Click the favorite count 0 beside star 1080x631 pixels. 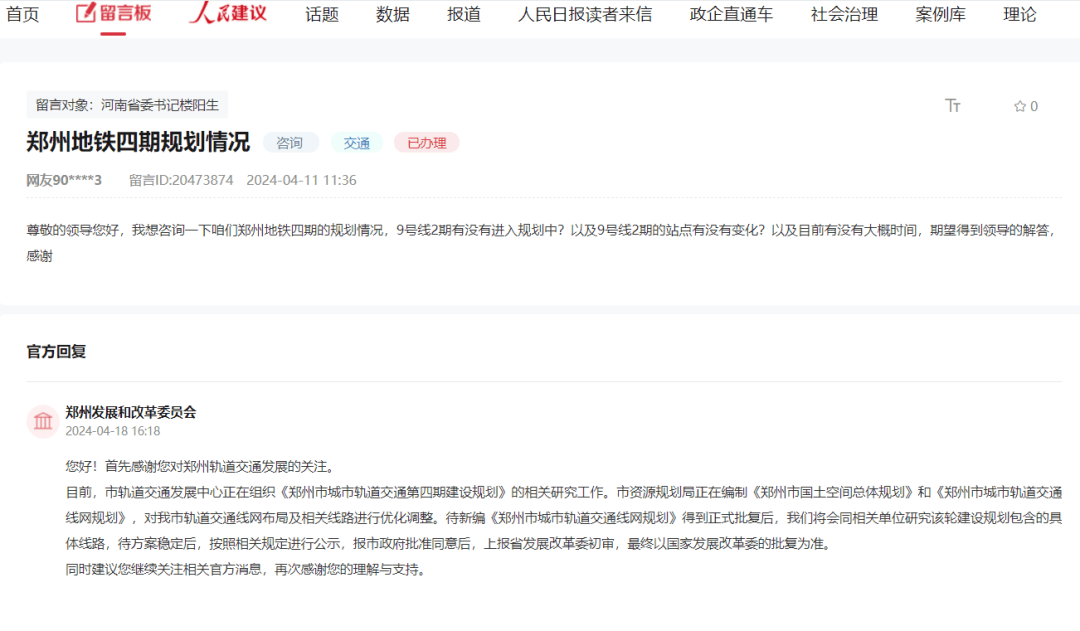point(1034,106)
